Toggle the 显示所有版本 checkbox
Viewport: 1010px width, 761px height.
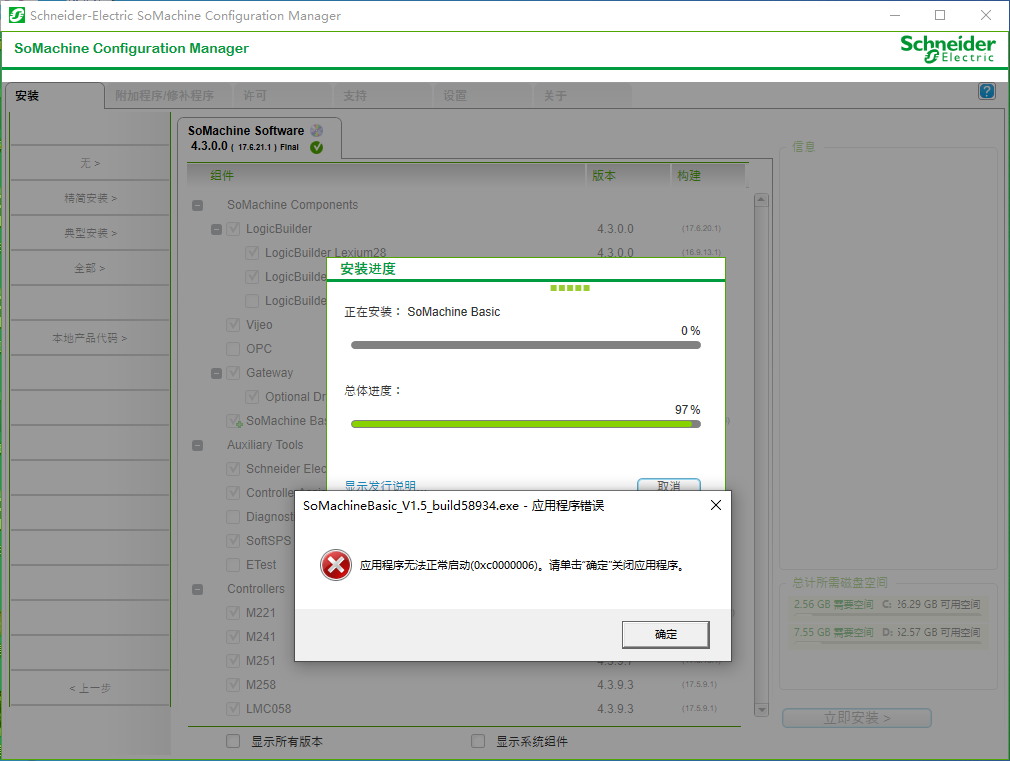233,742
